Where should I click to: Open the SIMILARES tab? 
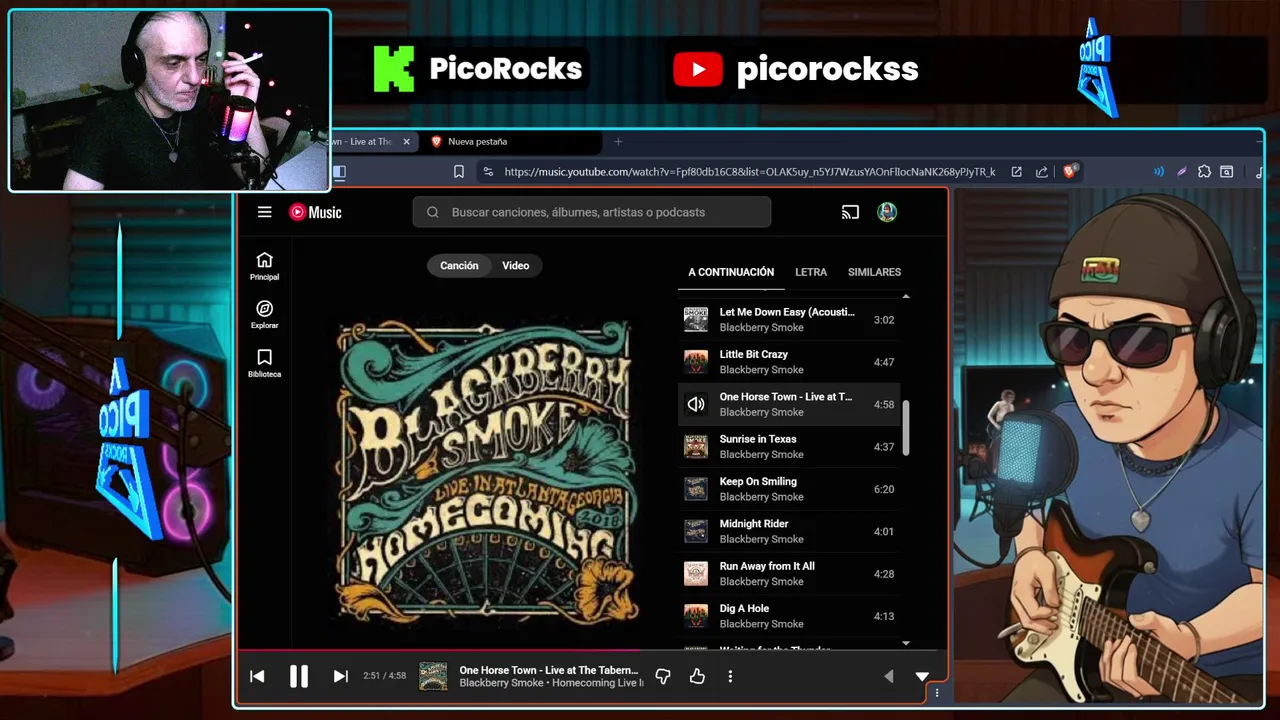(874, 272)
